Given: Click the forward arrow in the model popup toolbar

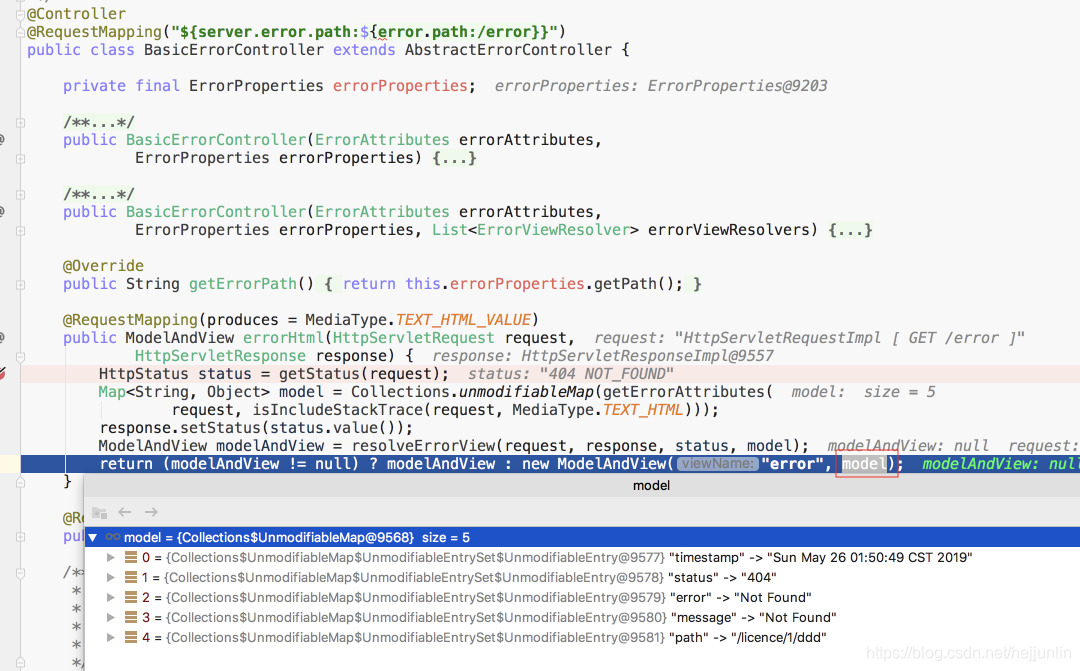Looking at the screenshot, I should pyautogui.click(x=152, y=512).
